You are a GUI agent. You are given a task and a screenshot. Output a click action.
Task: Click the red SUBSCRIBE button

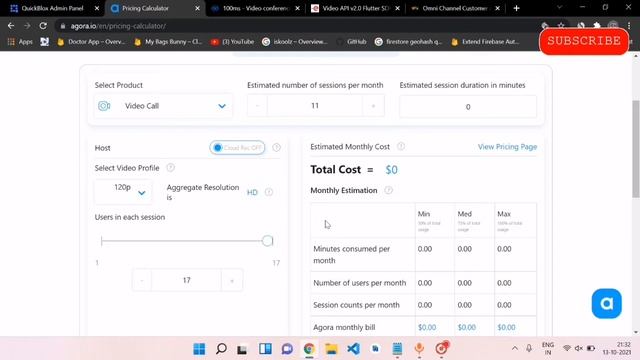click(584, 41)
